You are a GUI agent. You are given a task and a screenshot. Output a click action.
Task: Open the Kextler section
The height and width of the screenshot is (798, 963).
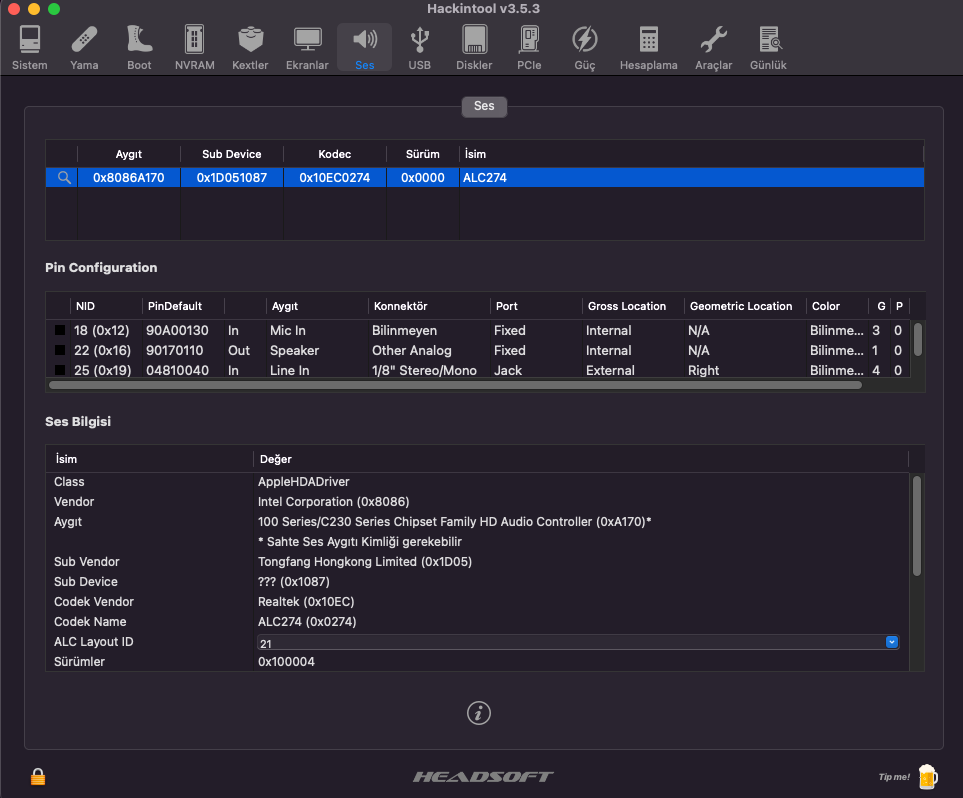pos(250,47)
